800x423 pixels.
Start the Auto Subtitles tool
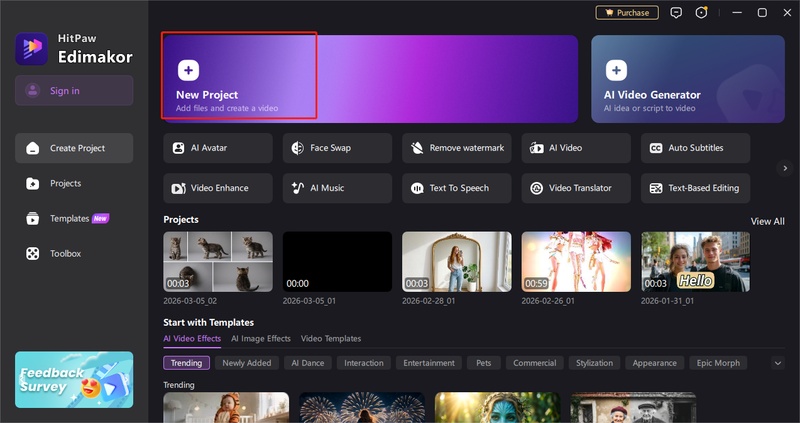696,148
